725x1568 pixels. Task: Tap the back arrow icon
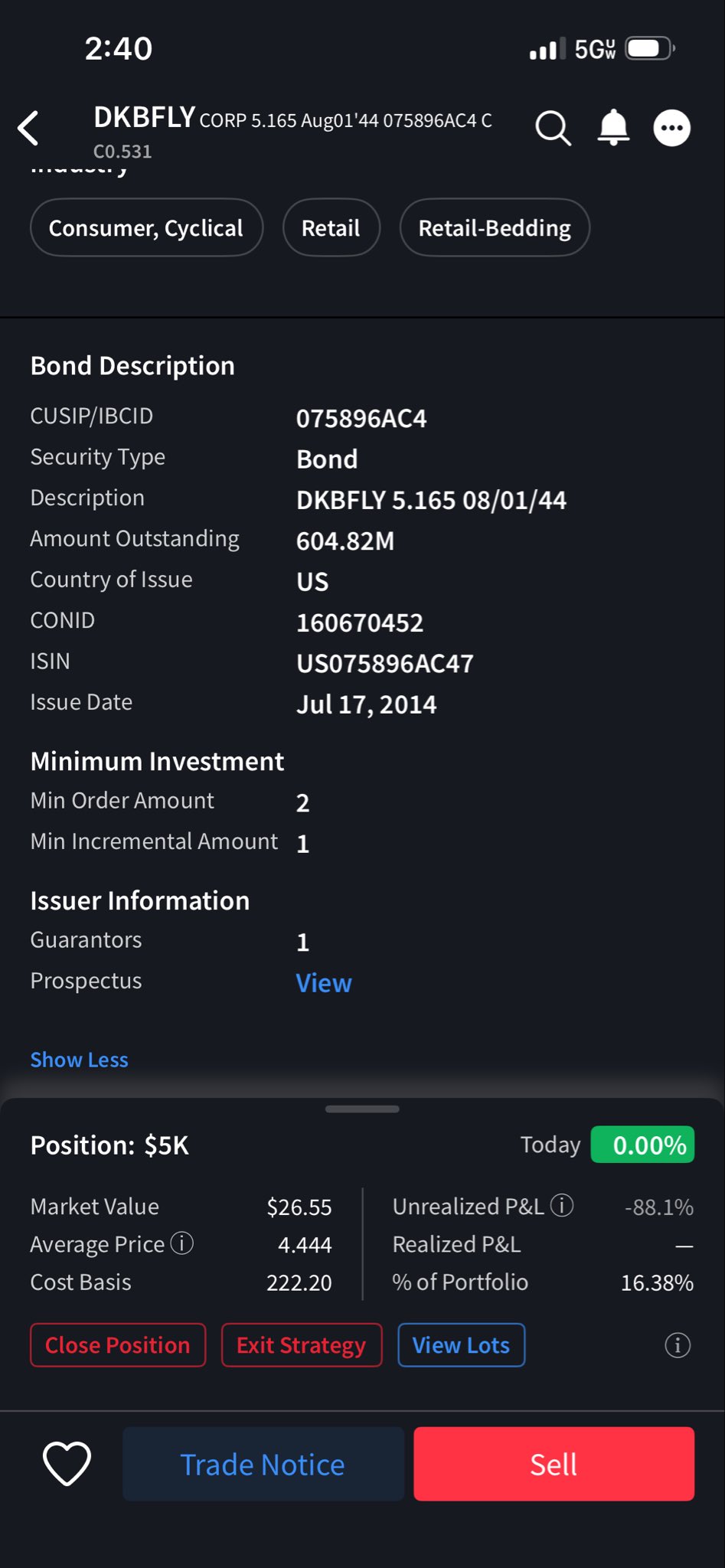28,128
